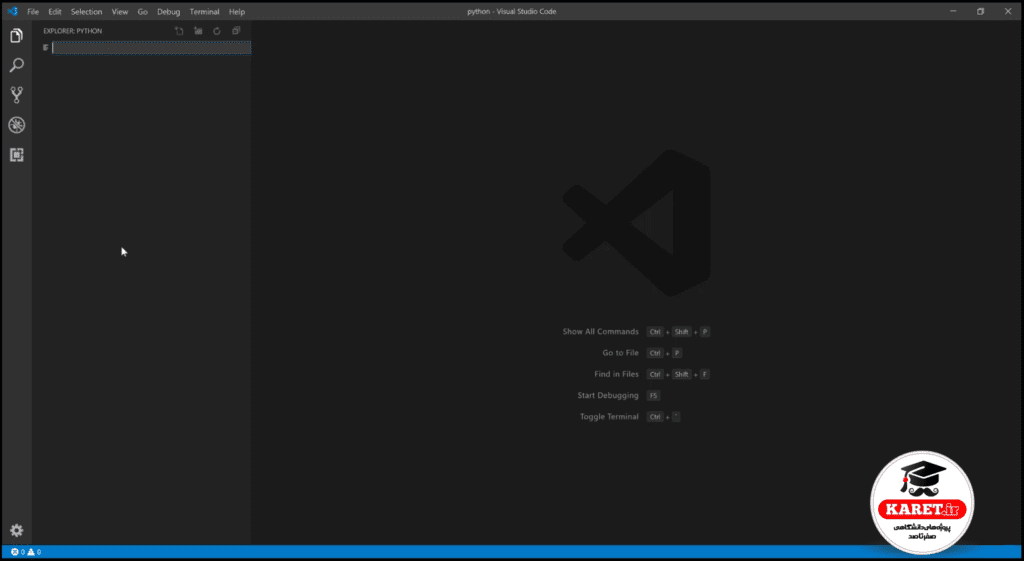Image resolution: width=1024 pixels, height=561 pixels.
Task: Open the Manage gear icon
Action: [16, 530]
